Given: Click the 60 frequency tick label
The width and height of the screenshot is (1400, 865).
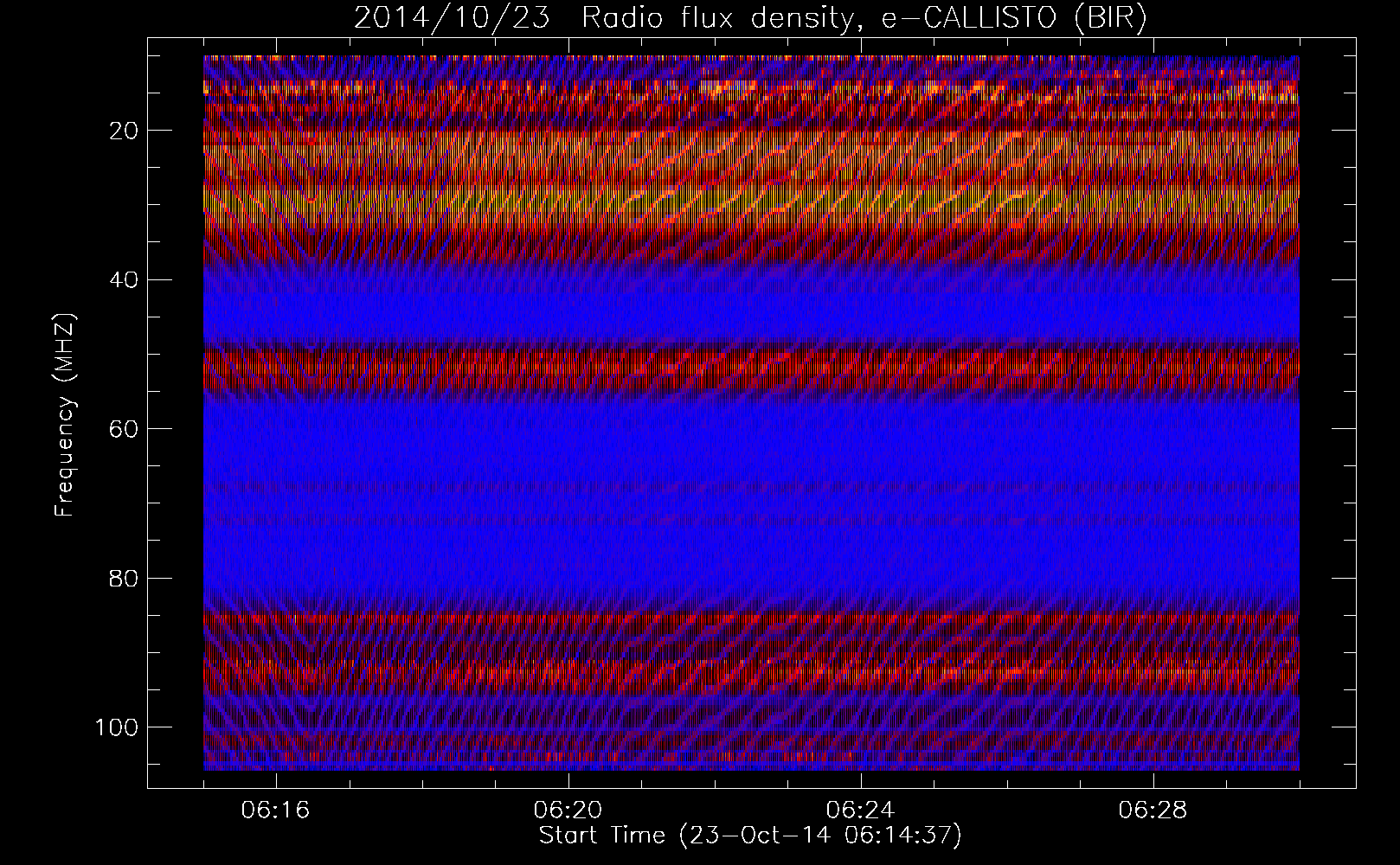Looking at the screenshot, I should click(123, 429).
